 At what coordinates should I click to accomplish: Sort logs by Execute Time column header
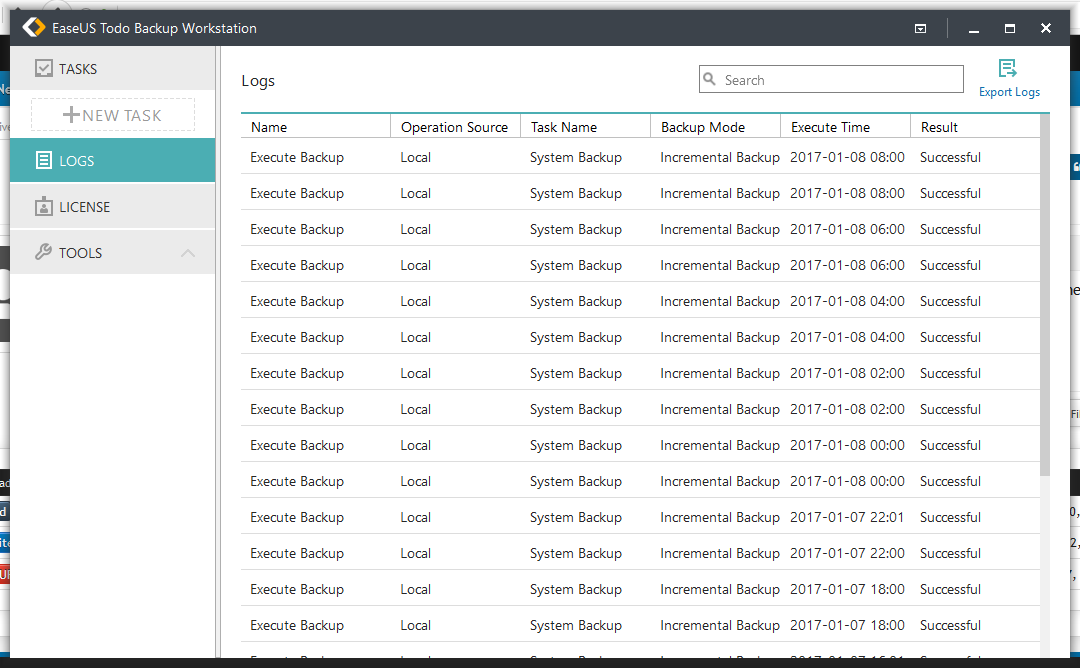point(830,127)
